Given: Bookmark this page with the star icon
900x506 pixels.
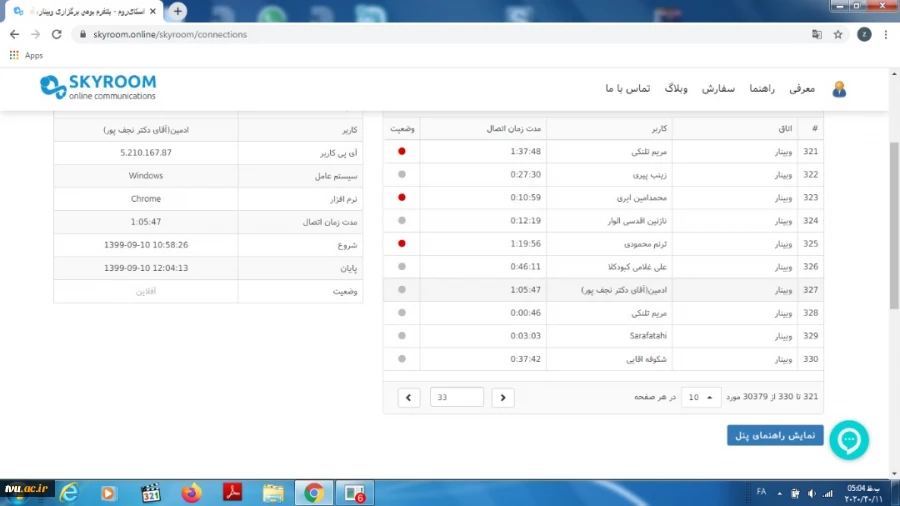Looking at the screenshot, I should (838, 34).
